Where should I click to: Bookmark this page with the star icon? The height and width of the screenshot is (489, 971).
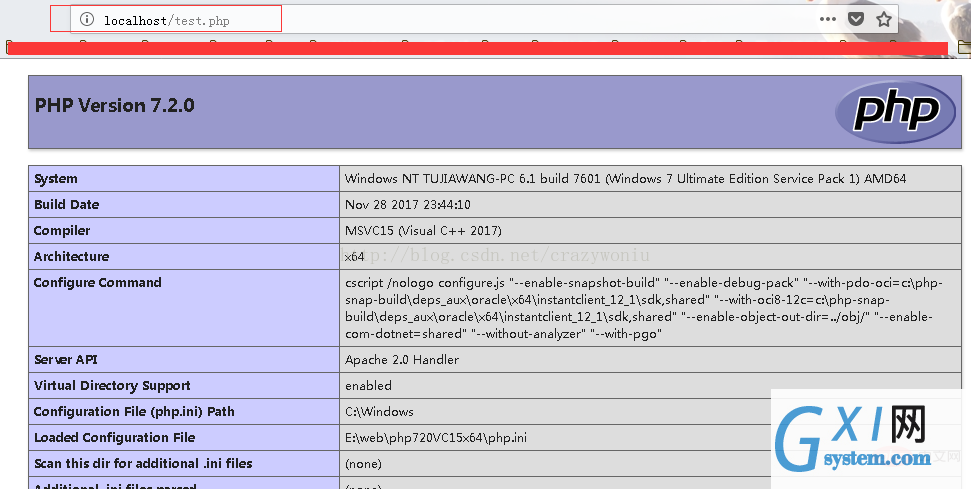coord(884,19)
